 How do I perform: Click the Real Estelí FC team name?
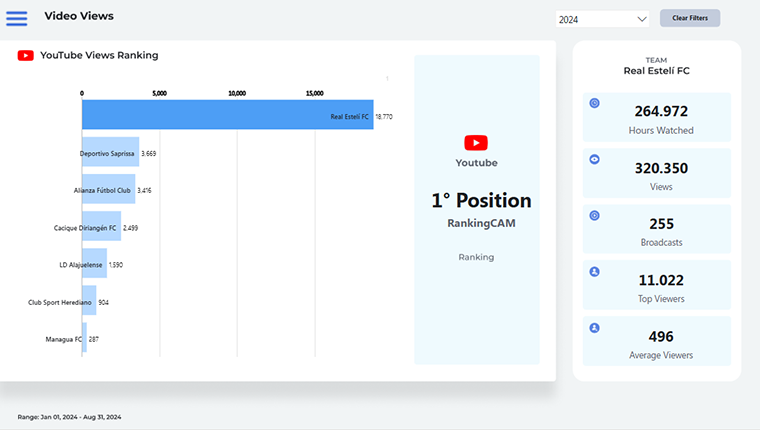pos(656,71)
